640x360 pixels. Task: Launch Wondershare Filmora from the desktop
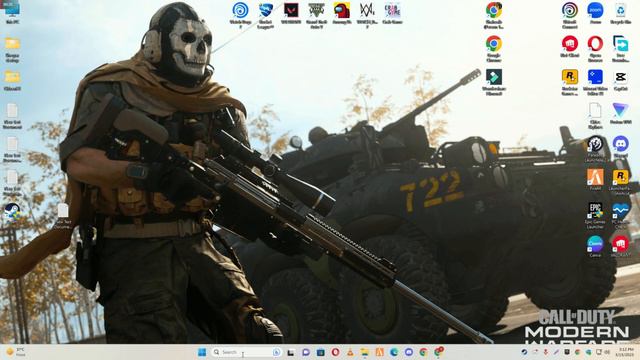[493, 82]
